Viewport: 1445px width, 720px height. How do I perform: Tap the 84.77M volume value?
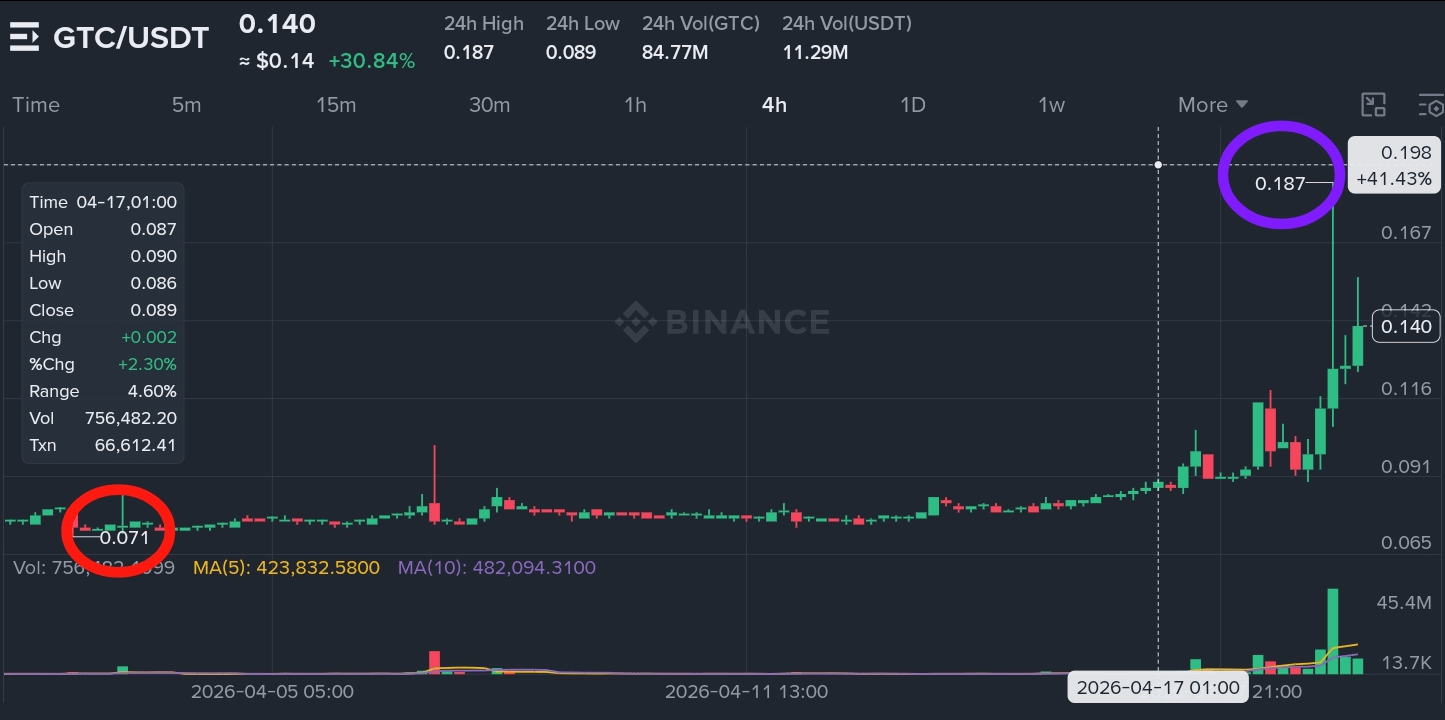coord(675,52)
